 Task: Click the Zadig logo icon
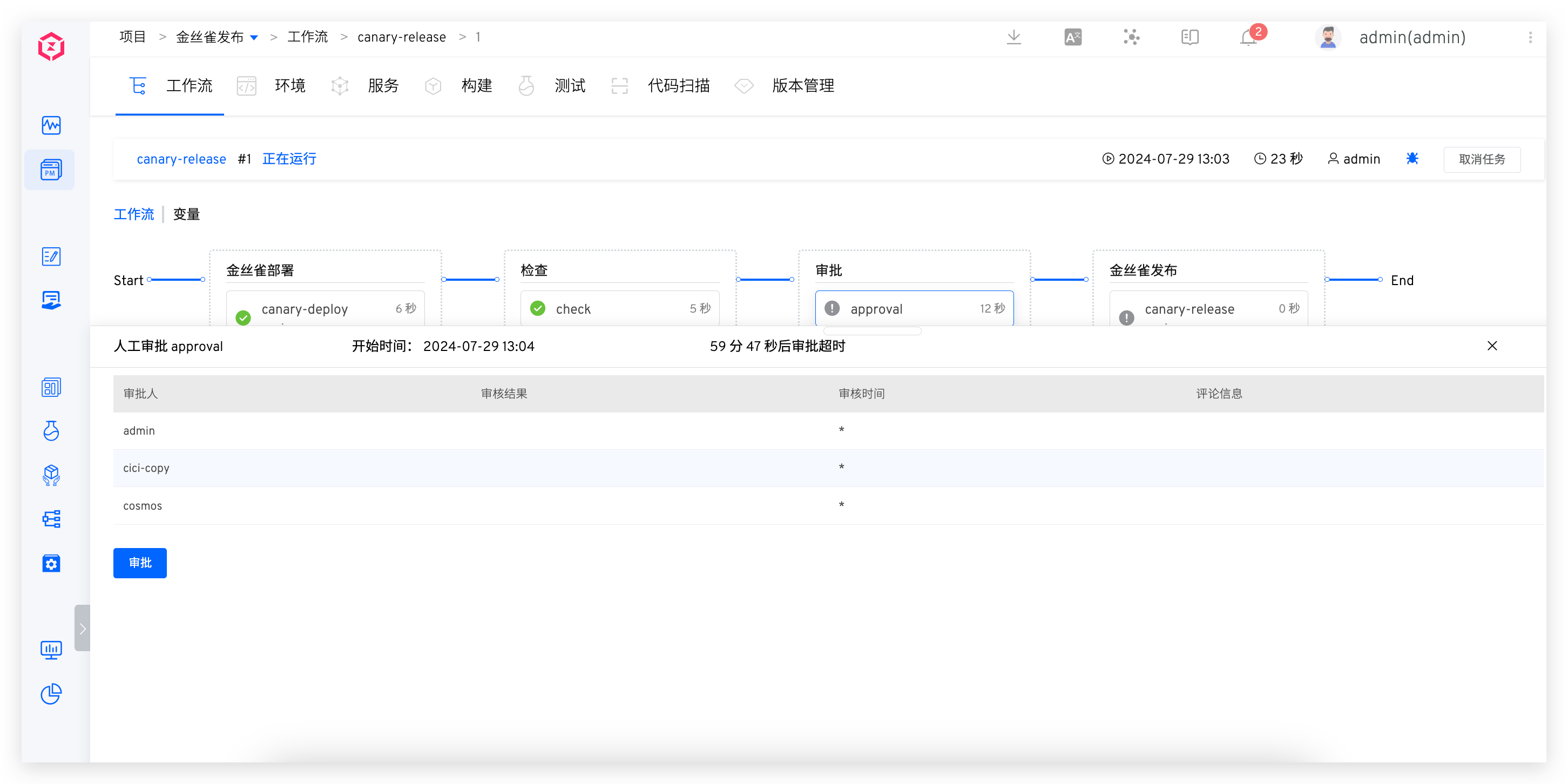51,47
